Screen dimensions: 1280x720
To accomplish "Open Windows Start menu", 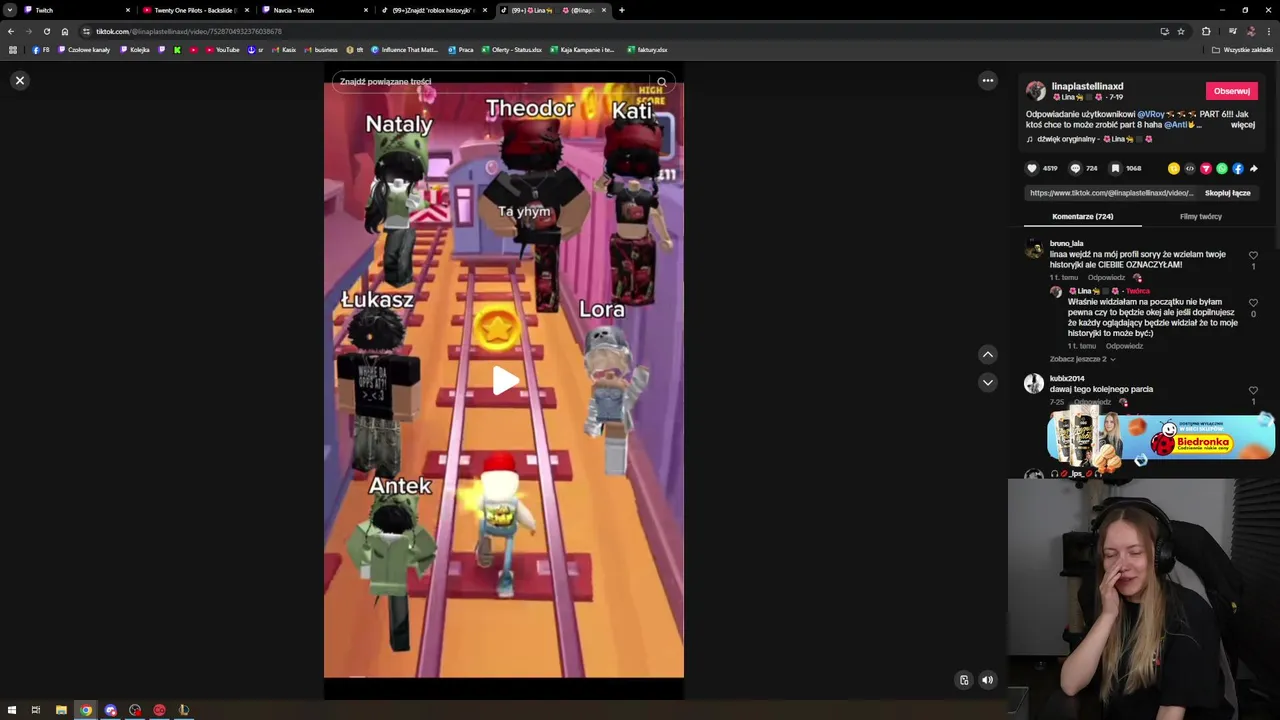I will click(x=11, y=710).
